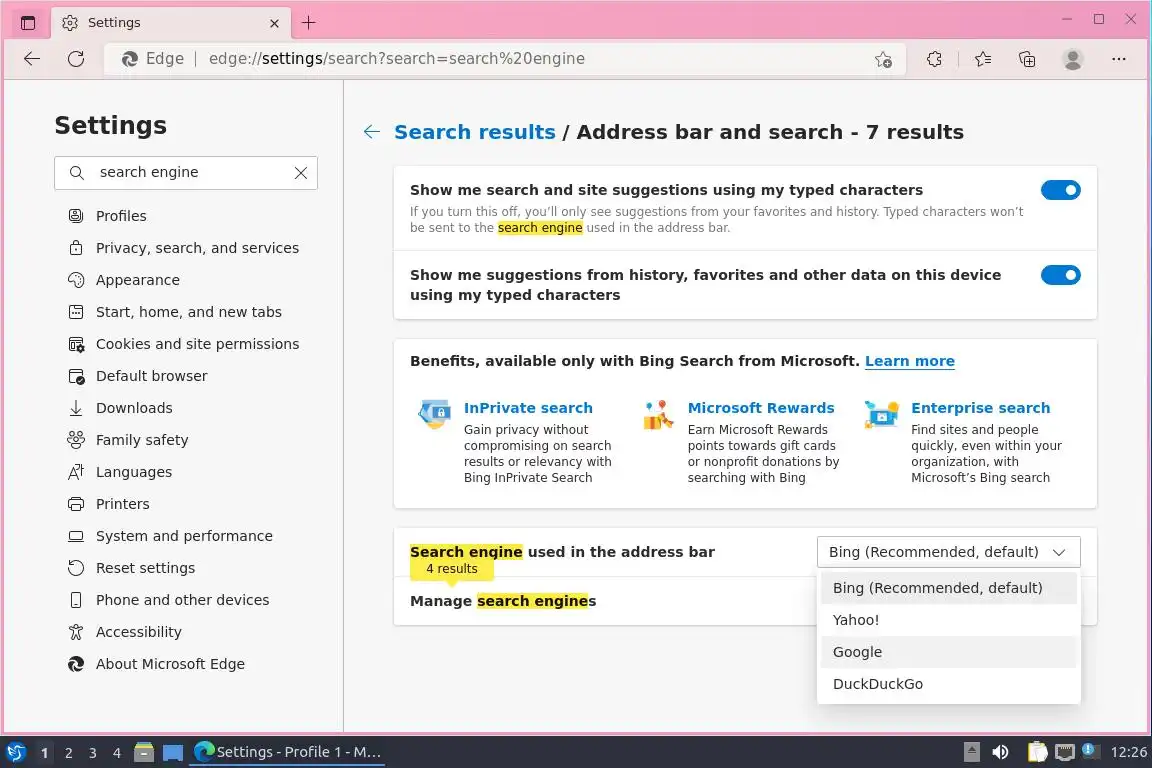Click the address bar URL
This screenshot has height=768, width=1152.
pos(397,59)
